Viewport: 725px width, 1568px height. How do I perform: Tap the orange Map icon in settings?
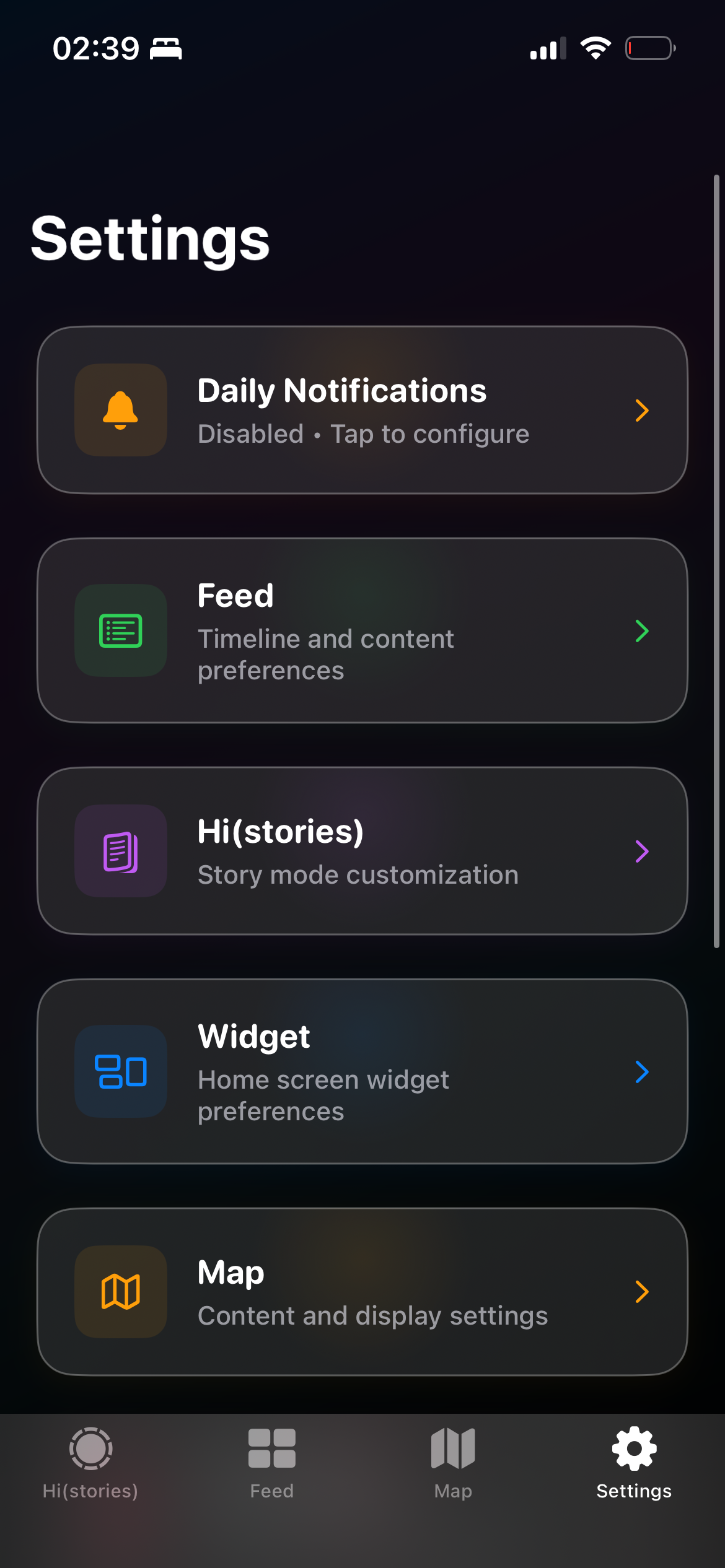point(120,1292)
